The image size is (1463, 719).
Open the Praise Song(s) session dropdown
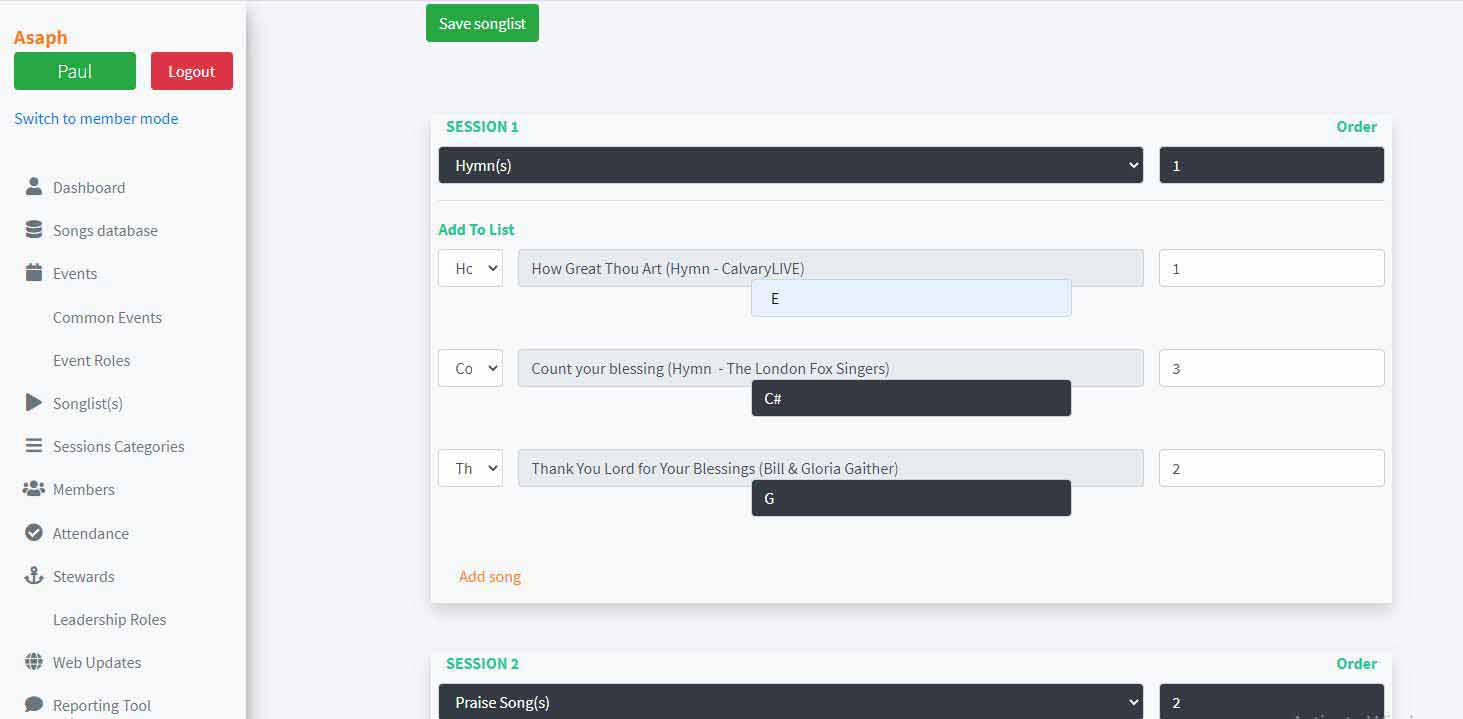[x=790, y=702]
